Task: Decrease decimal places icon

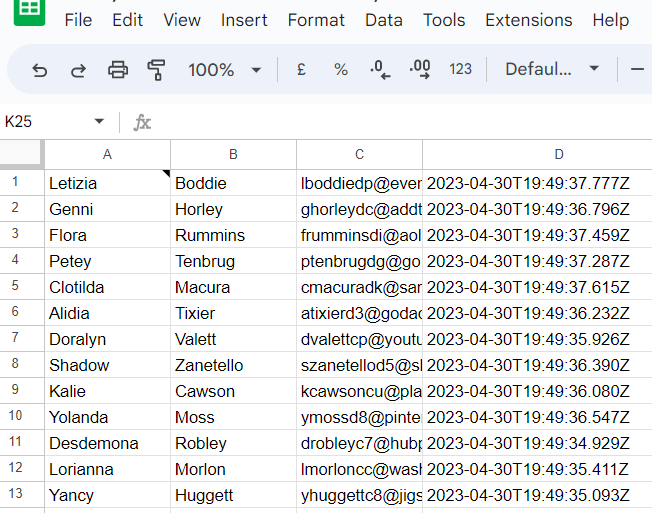Action: point(380,69)
